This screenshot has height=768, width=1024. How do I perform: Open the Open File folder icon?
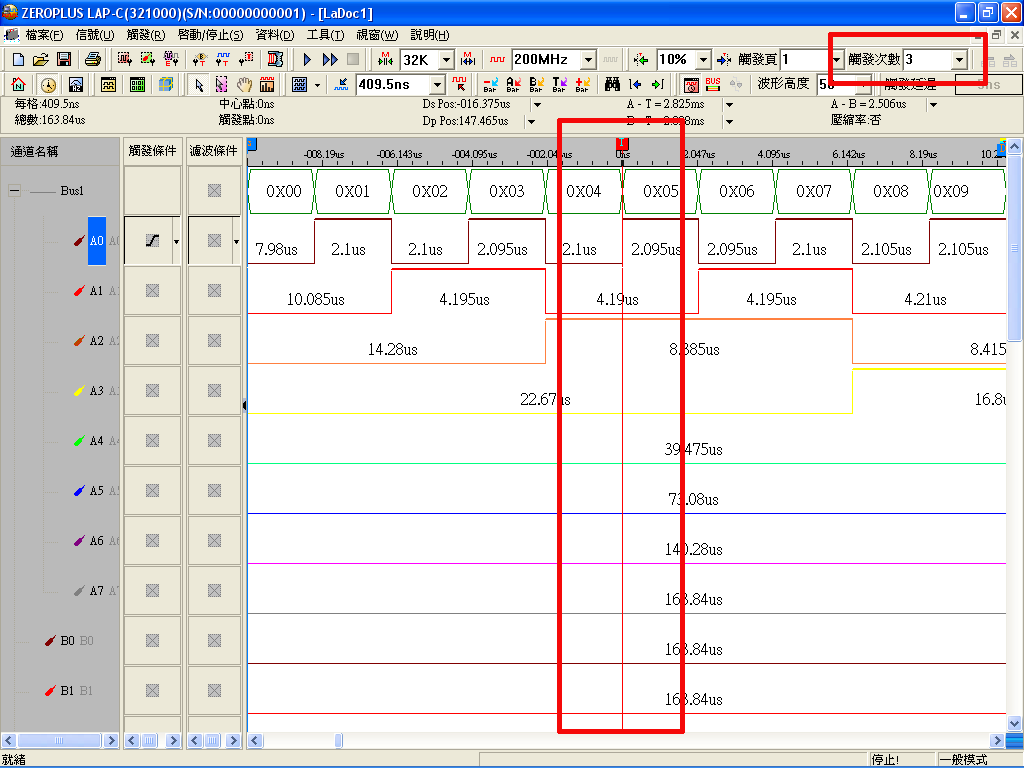point(41,60)
